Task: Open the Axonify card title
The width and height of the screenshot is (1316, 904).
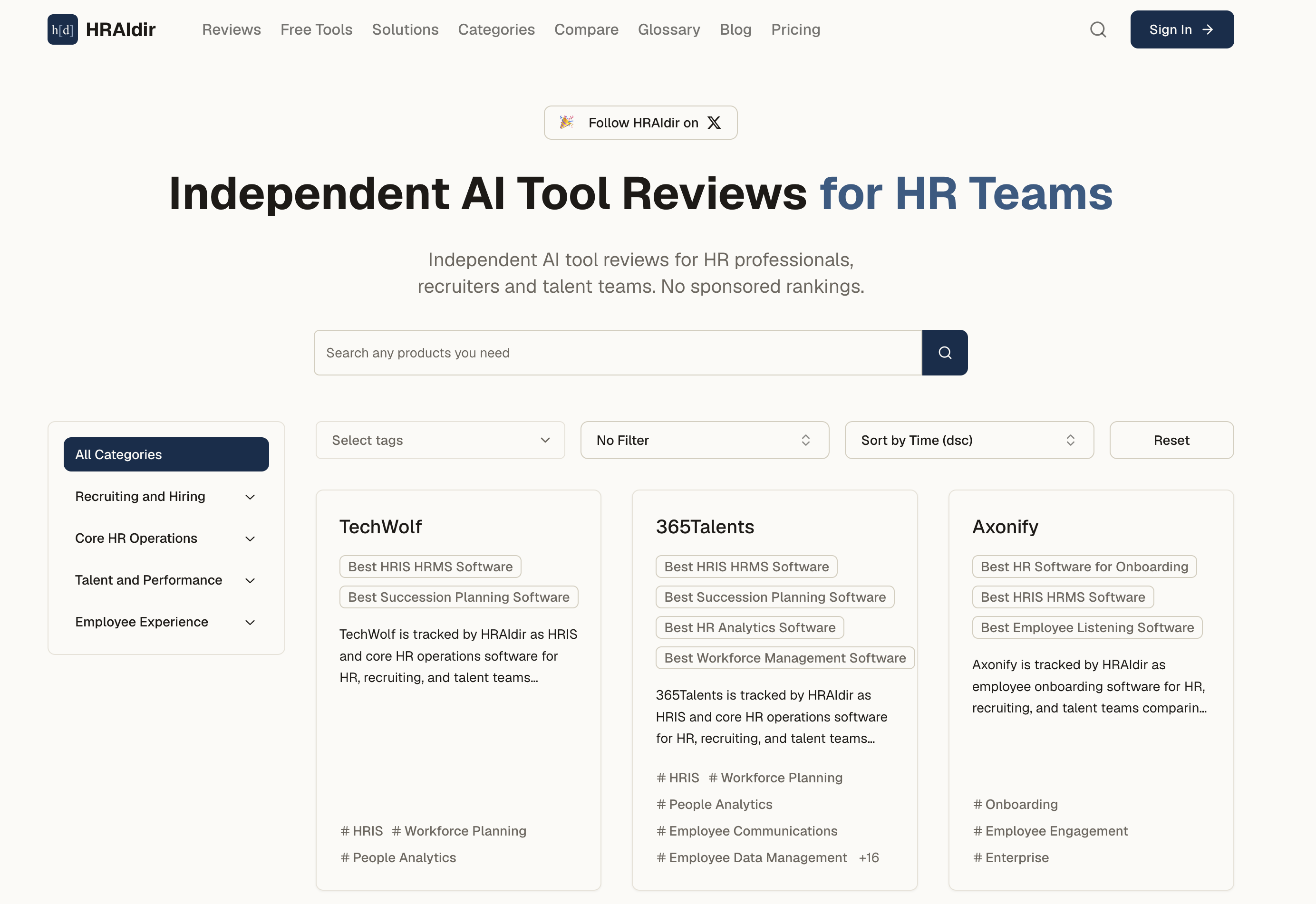Action: pyautogui.click(x=1005, y=527)
